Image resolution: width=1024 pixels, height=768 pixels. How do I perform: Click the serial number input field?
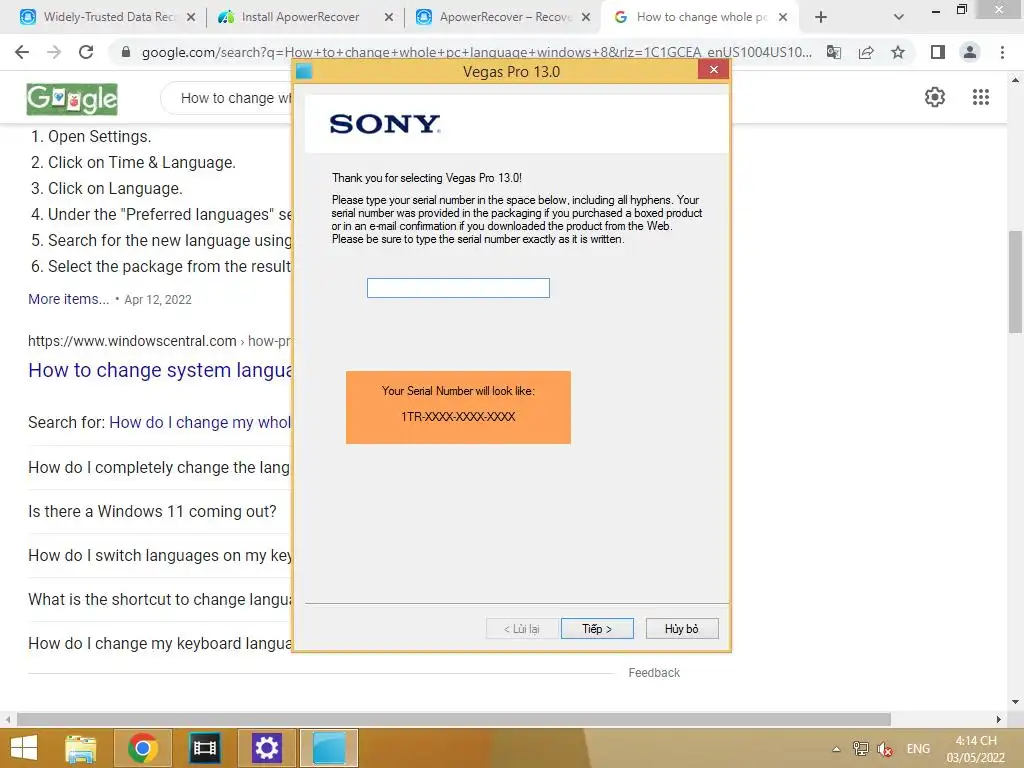pos(458,288)
